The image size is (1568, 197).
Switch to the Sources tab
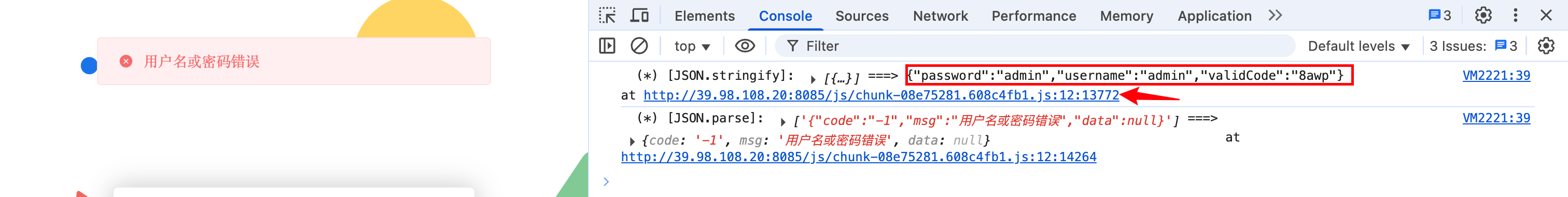861,16
